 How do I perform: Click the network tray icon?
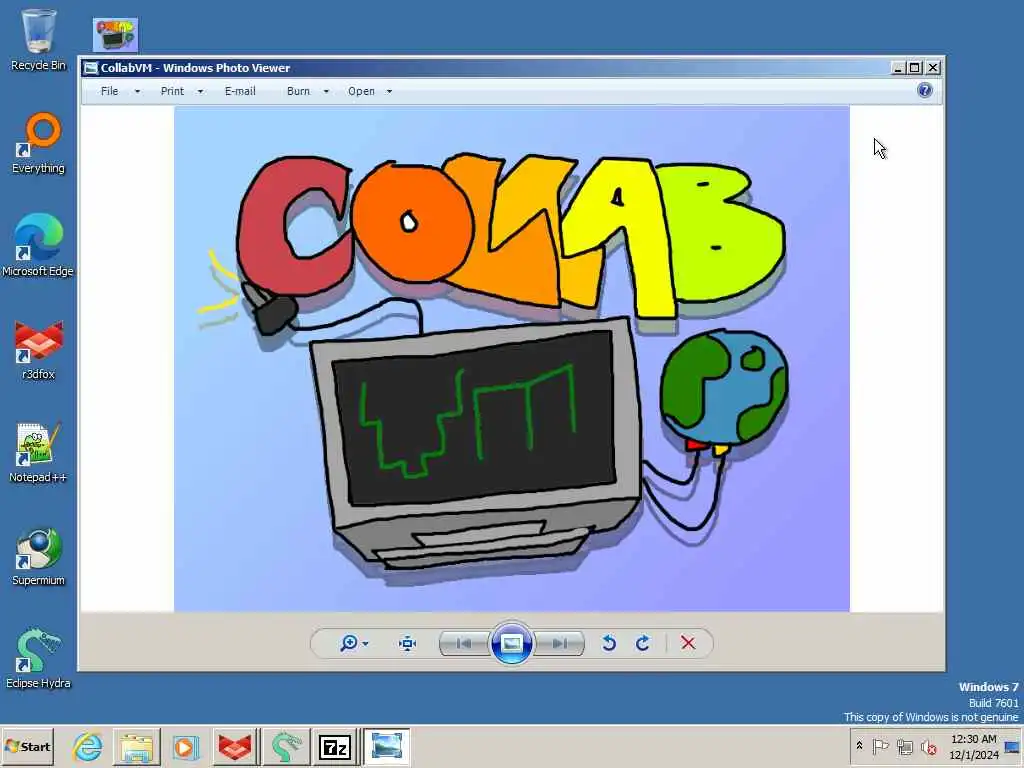[904, 746]
